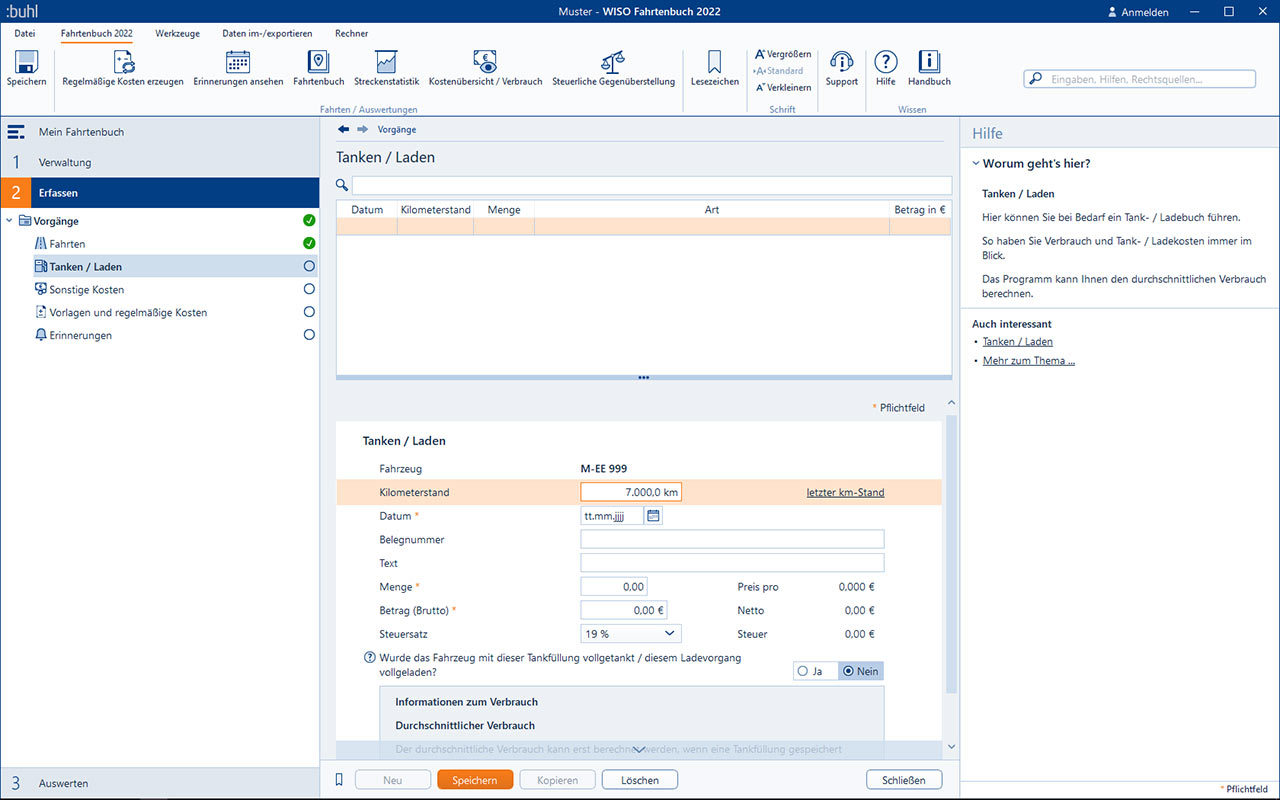The width and height of the screenshot is (1280, 800).
Task: Click the Schließen button
Action: tap(904, 780)
